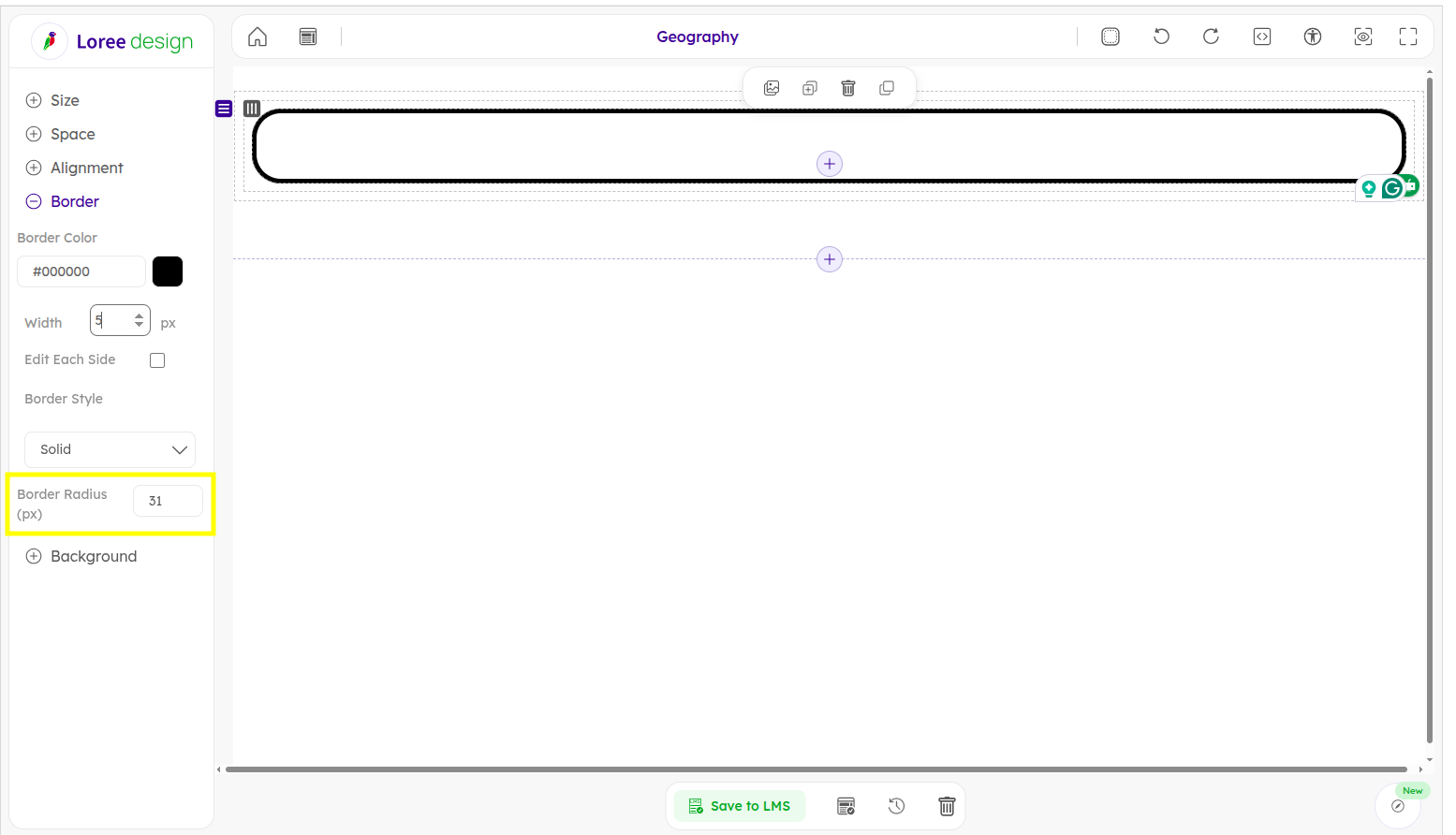The height and width of the screenshot is (835, 1456).
Task: Click the Save to LMS button
Action: click(739, 806)
